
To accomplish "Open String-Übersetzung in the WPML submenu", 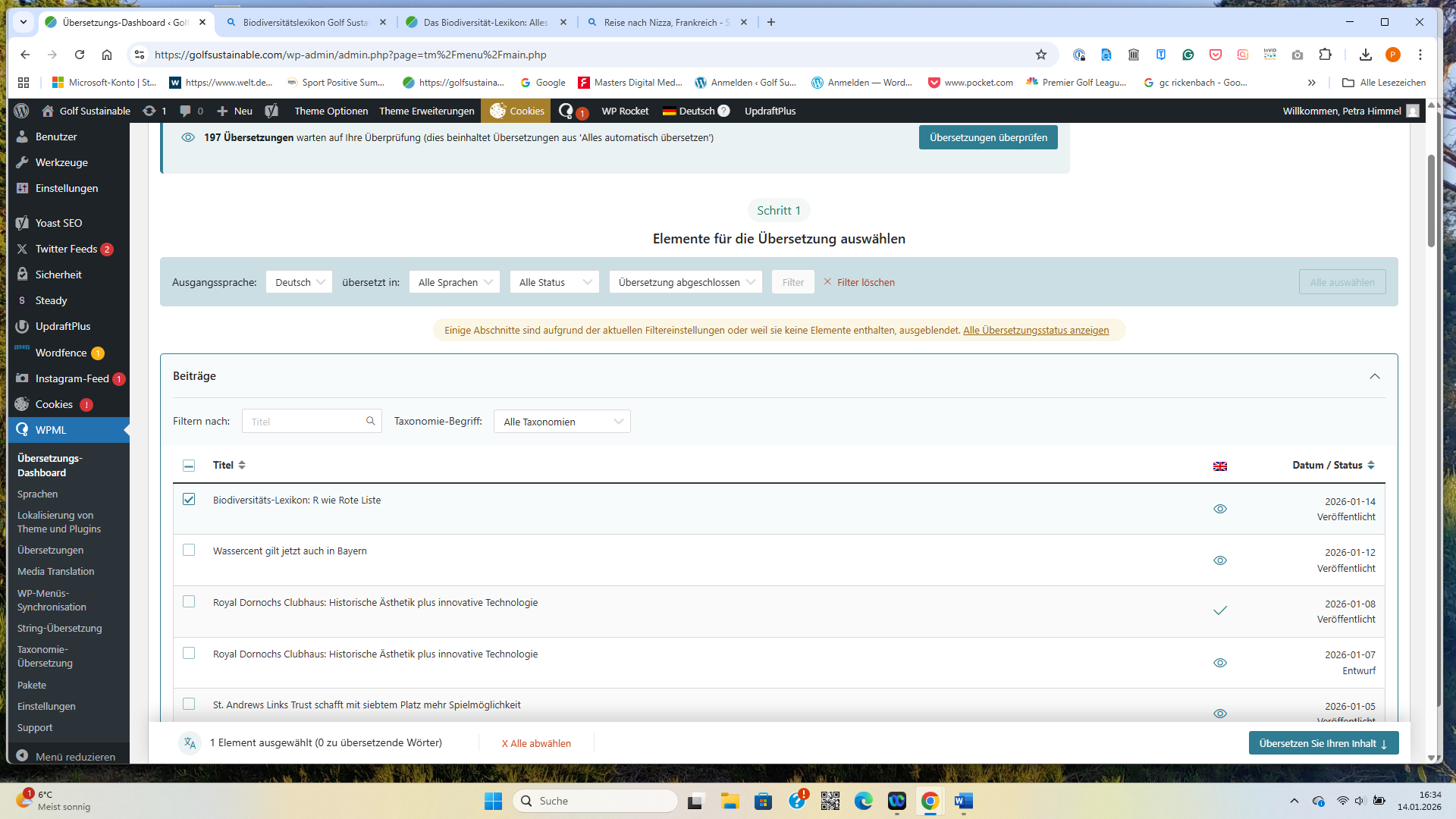I will coord(59,628).
